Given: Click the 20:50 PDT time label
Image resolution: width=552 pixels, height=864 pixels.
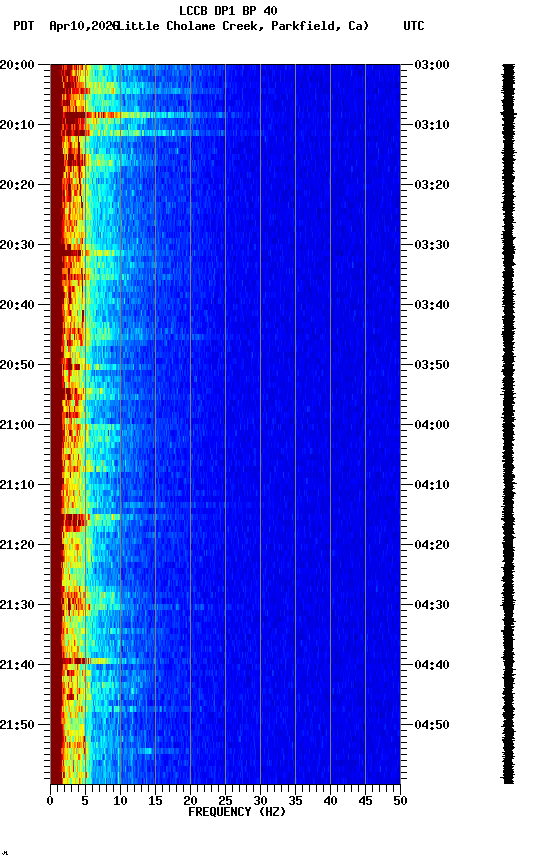Looking at the screenshot, I should (17, 365).
